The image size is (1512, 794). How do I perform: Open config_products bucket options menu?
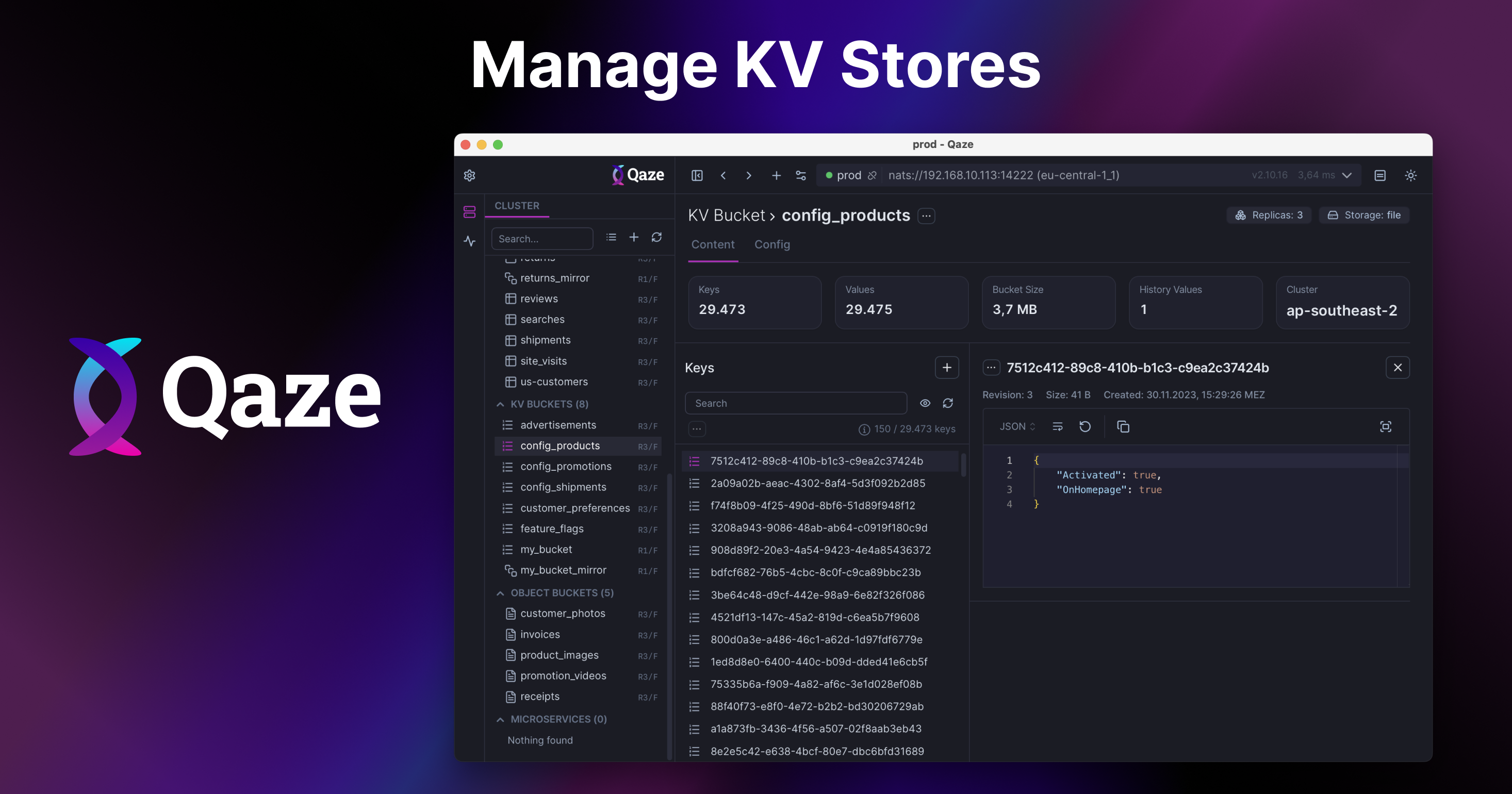[926, 216]
